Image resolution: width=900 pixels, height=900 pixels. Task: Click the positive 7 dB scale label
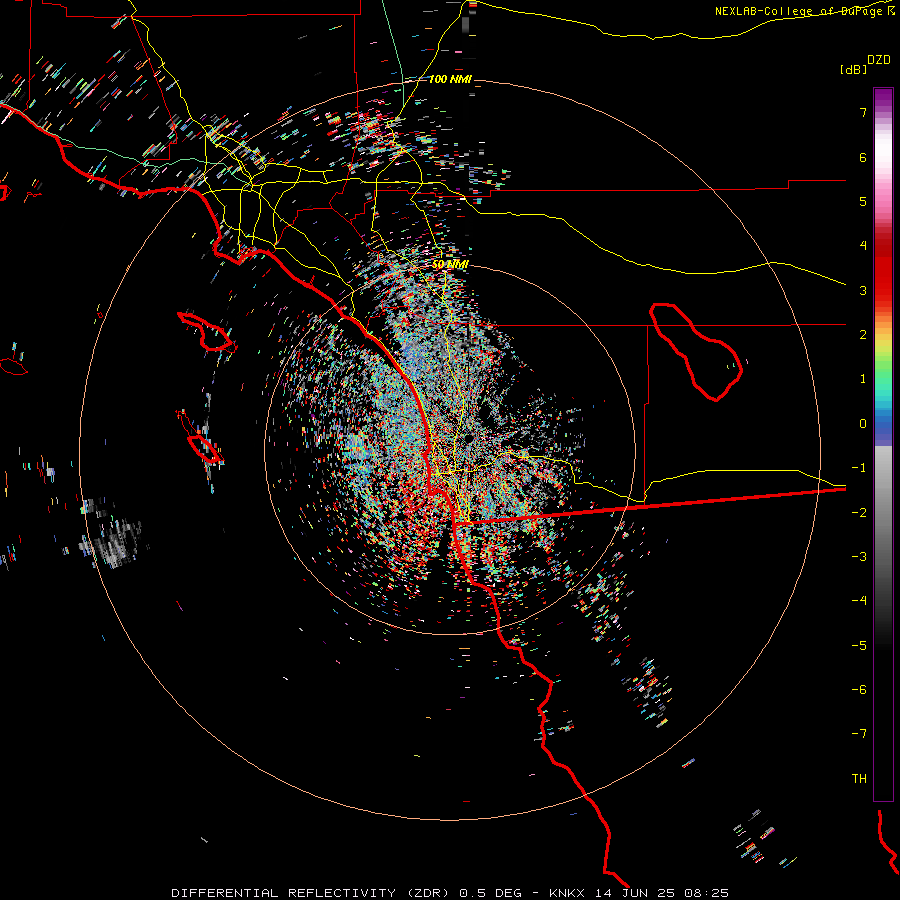pyautogui.click(x=863, y=112)
